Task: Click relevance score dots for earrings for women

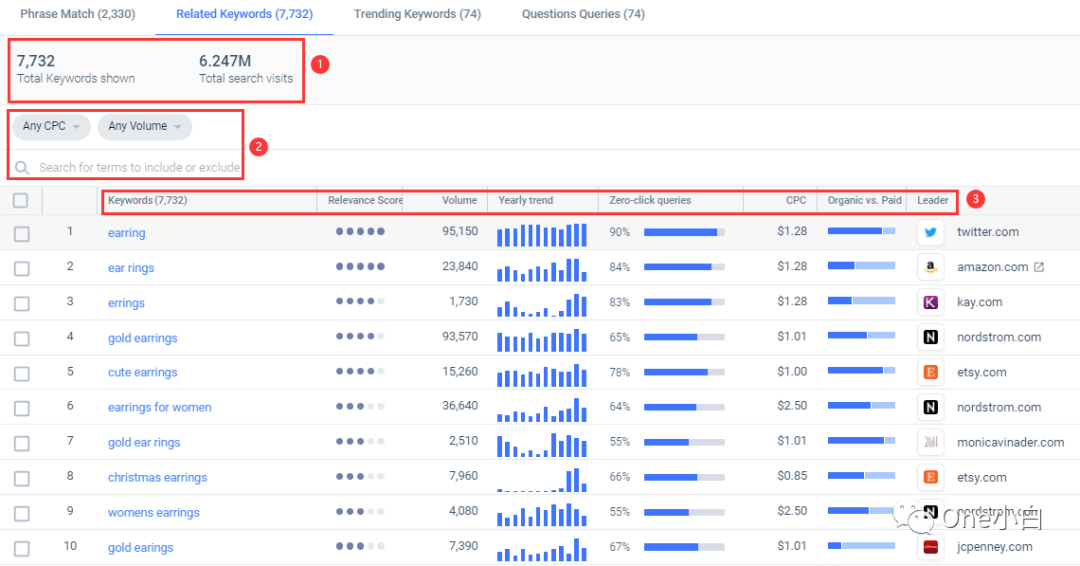Action: pos(360,406)
